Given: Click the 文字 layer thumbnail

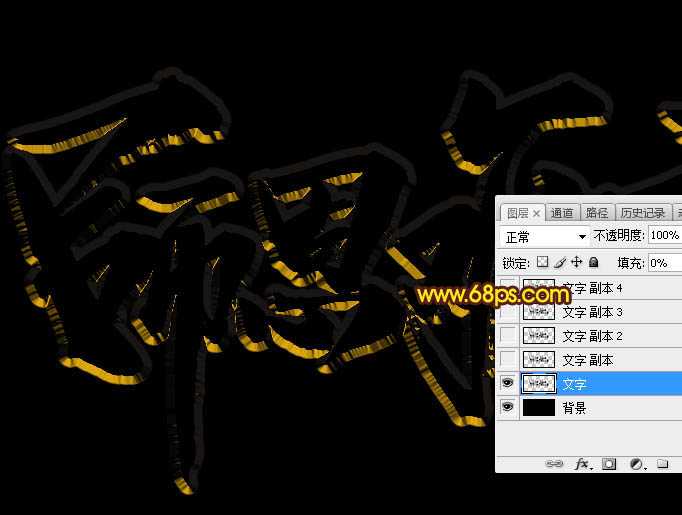Looking at the screenshot, I should [538, 384].
